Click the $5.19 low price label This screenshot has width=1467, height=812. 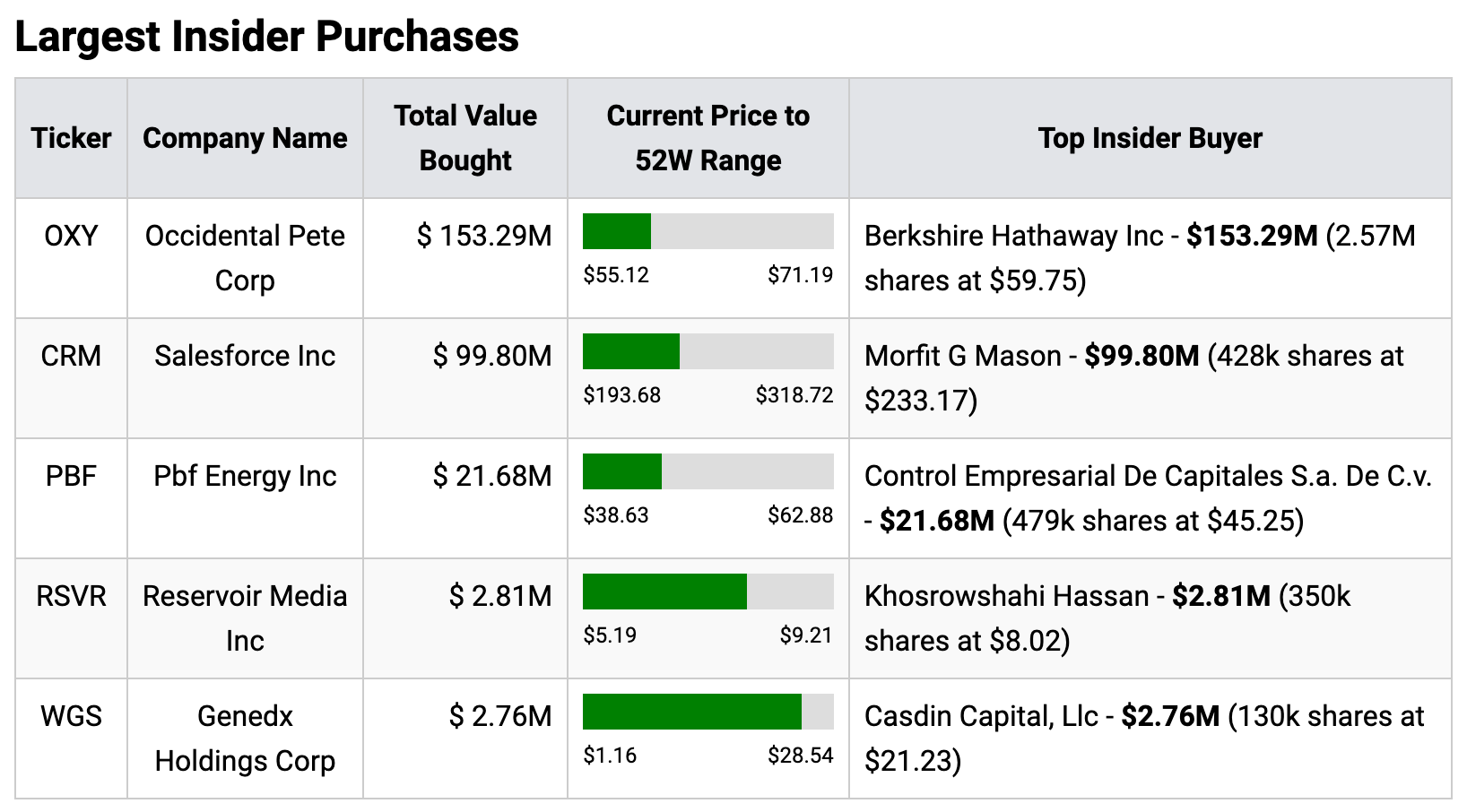(x=610, y=635)
